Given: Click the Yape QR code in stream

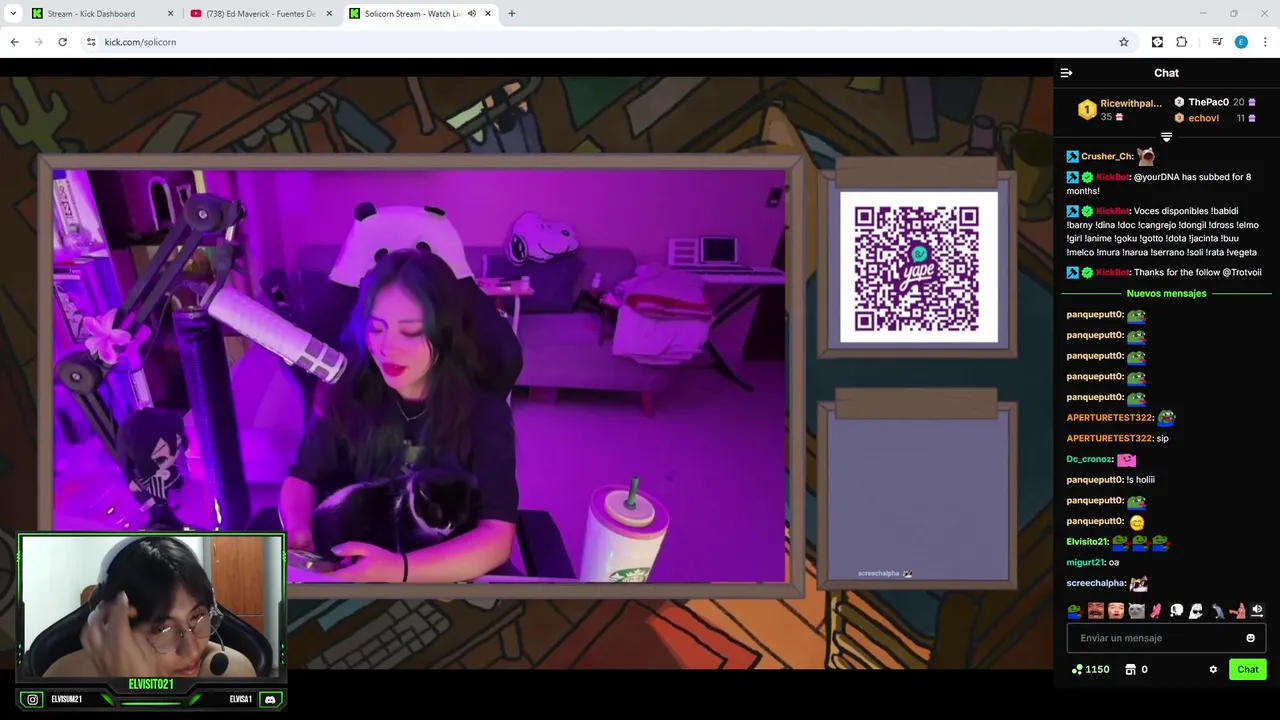Looking at the screenshot, I should click(x=918, y=268).
